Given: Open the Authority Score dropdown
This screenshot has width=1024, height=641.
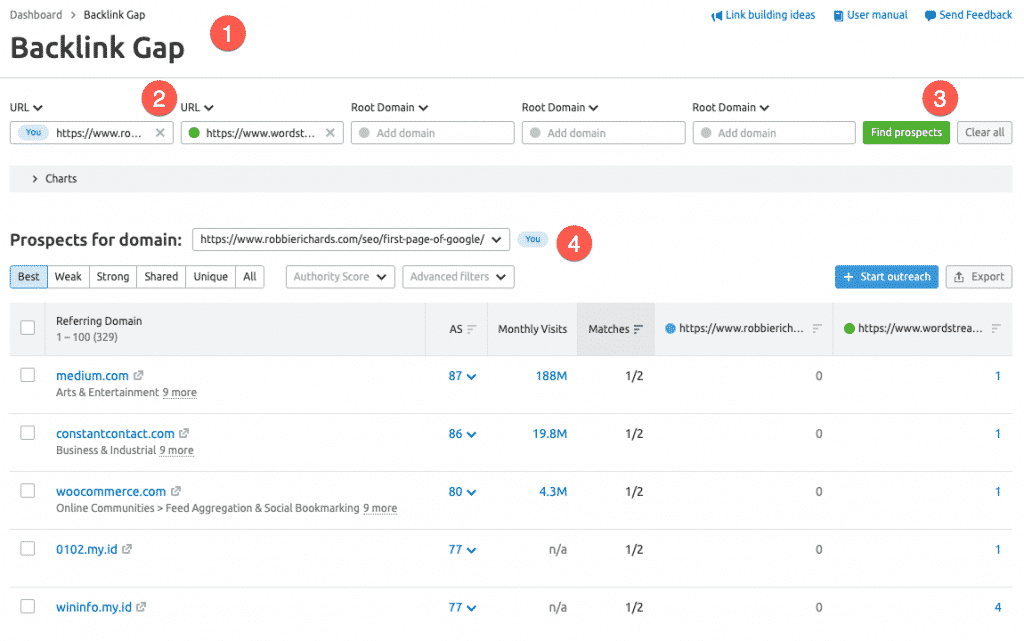Looking at the screenshot, I should point(340,277).
